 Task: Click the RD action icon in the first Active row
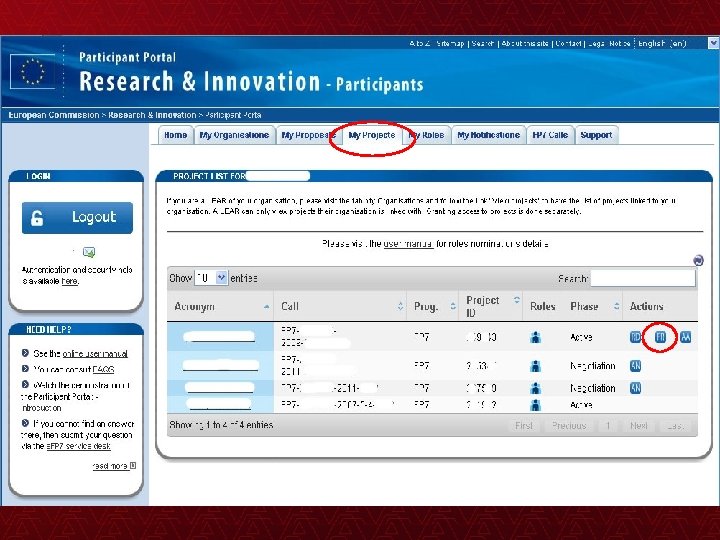pyautogui.click(x=636, y=337)
